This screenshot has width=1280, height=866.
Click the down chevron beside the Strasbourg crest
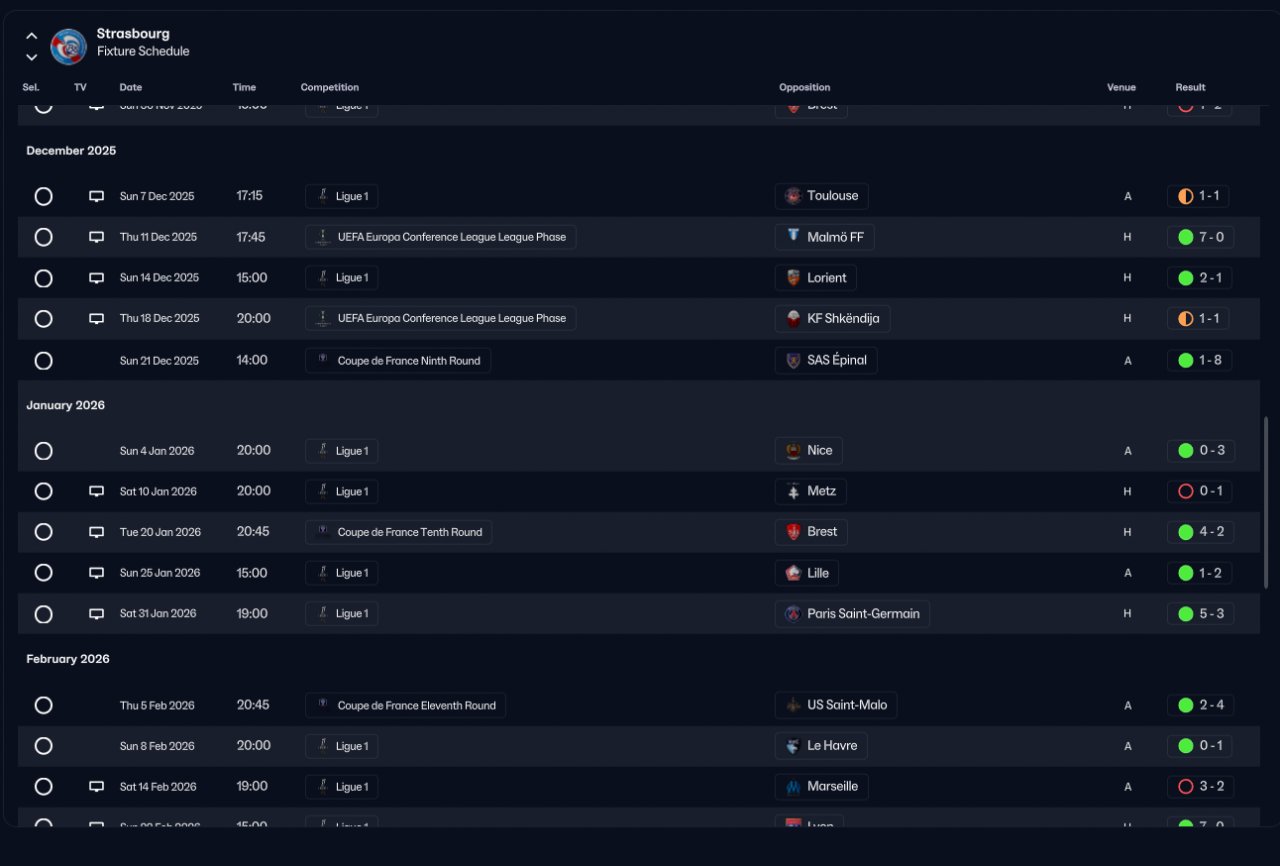pyautogui.click(x=32, y=57)
